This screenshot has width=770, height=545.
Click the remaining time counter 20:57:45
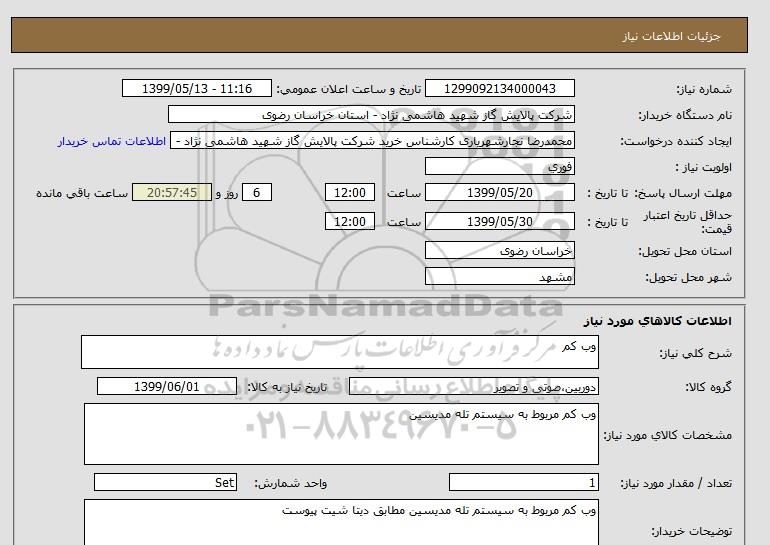[x=172, y=192]
